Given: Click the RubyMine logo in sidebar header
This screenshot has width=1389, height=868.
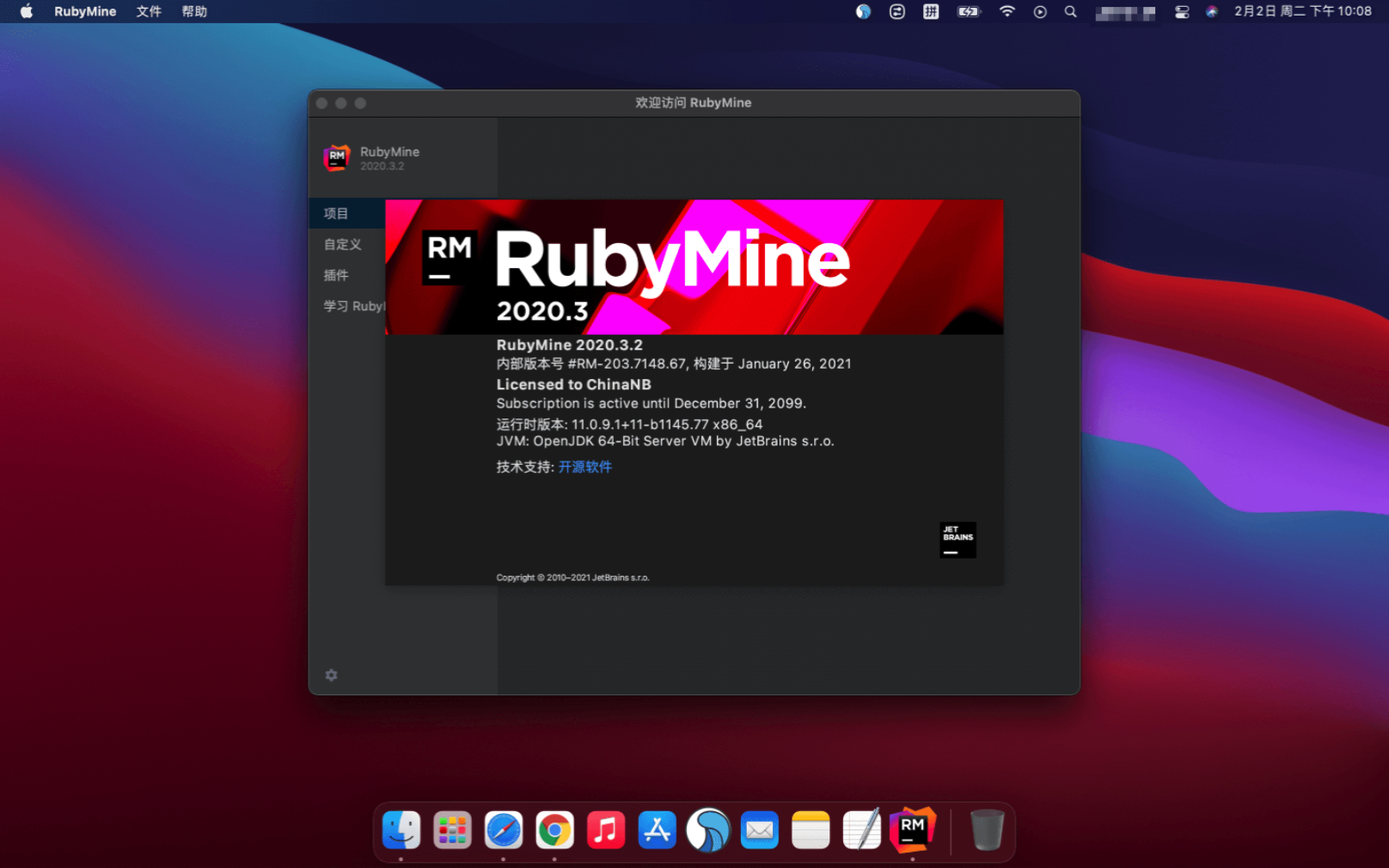Looking at the screenshot, I should 337,157.
